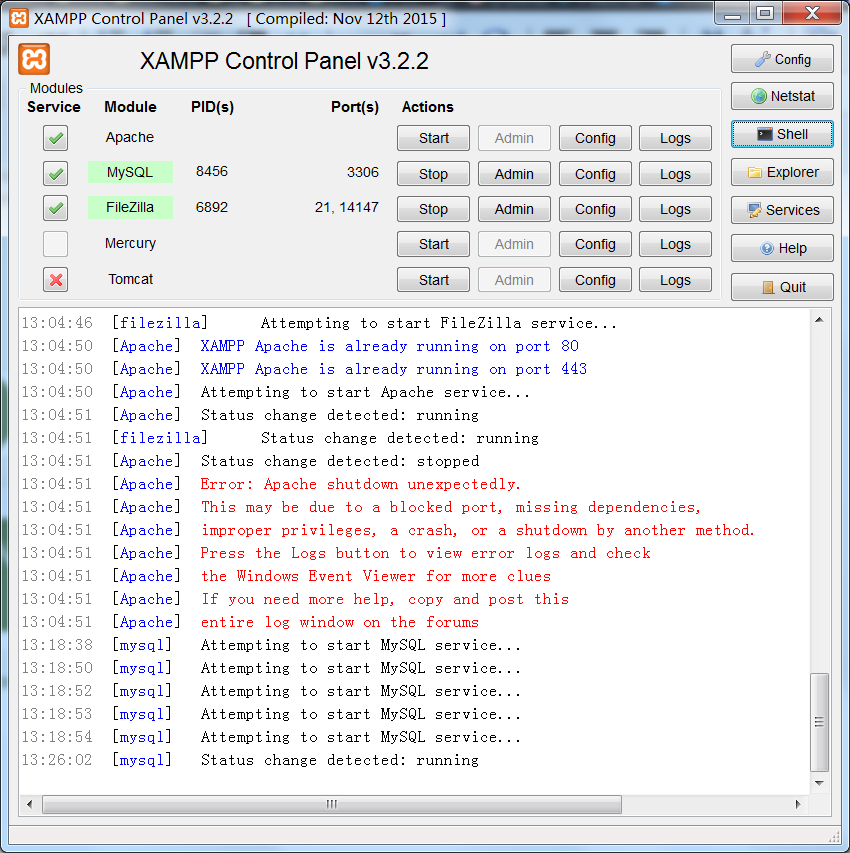Launch Netstat with the globe icon
850x853 pixels.
tap(782, 96)
